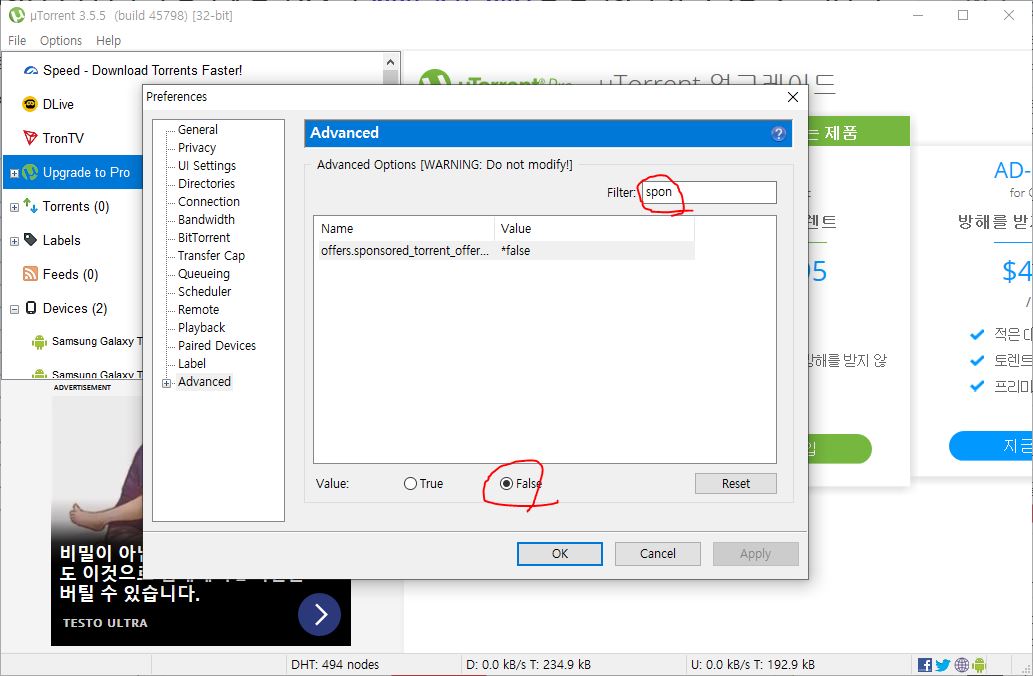Click the upload speed status entry

point(753,665)
